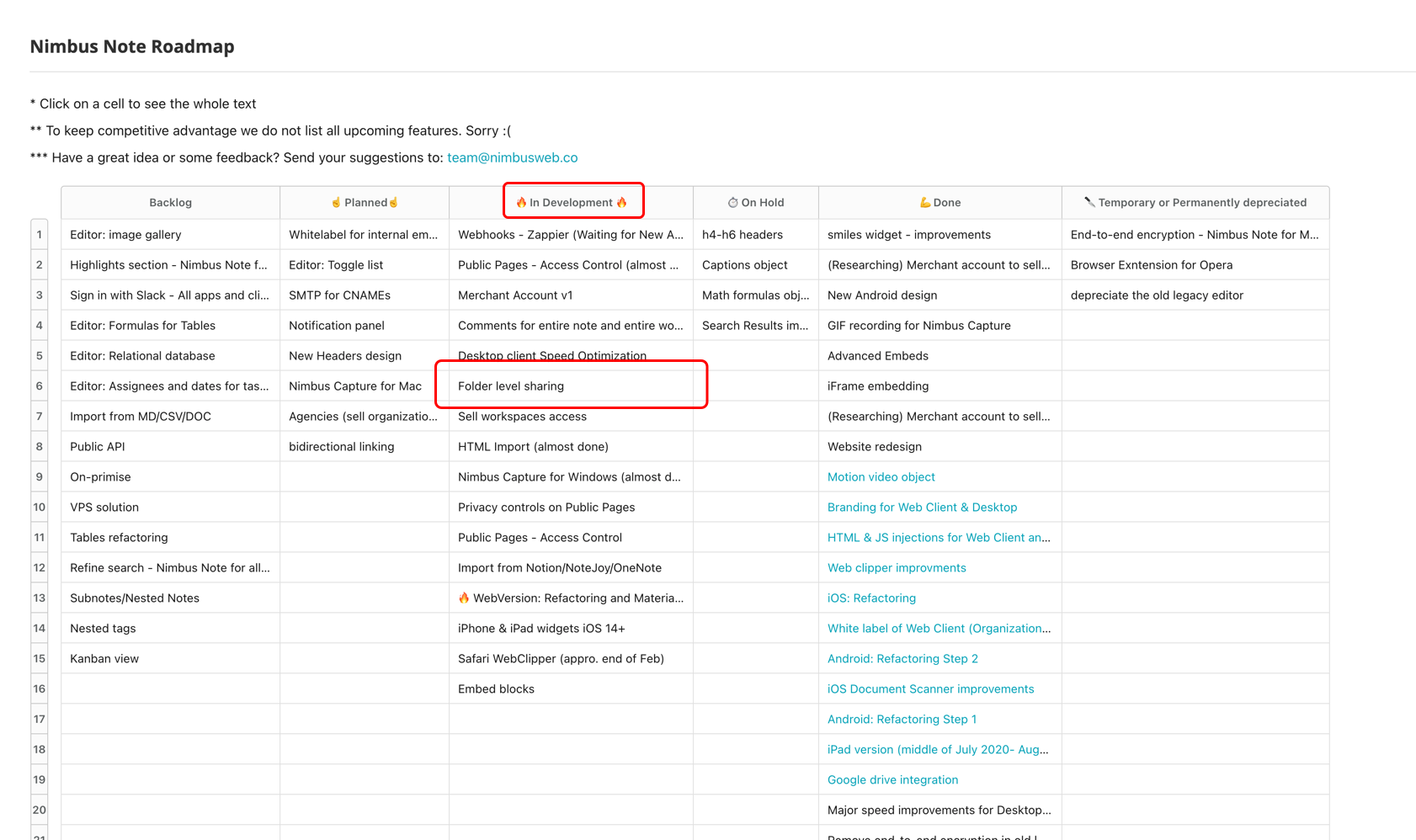The image size is (1416, 840).
Task: Click depreciate the old legacy editor cell
Action: point(1195,295)
